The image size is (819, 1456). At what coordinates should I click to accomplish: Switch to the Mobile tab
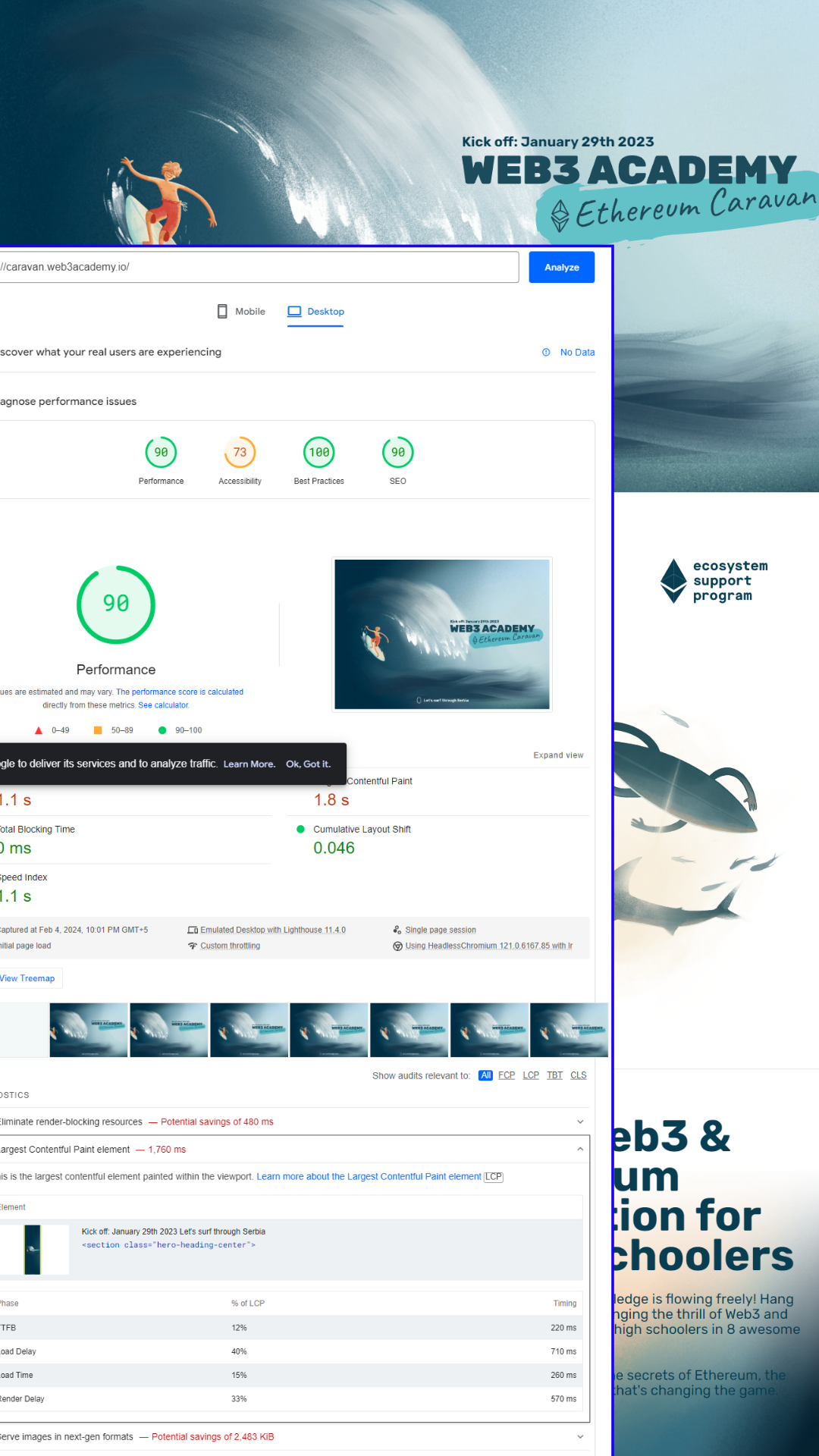point(241,312)
